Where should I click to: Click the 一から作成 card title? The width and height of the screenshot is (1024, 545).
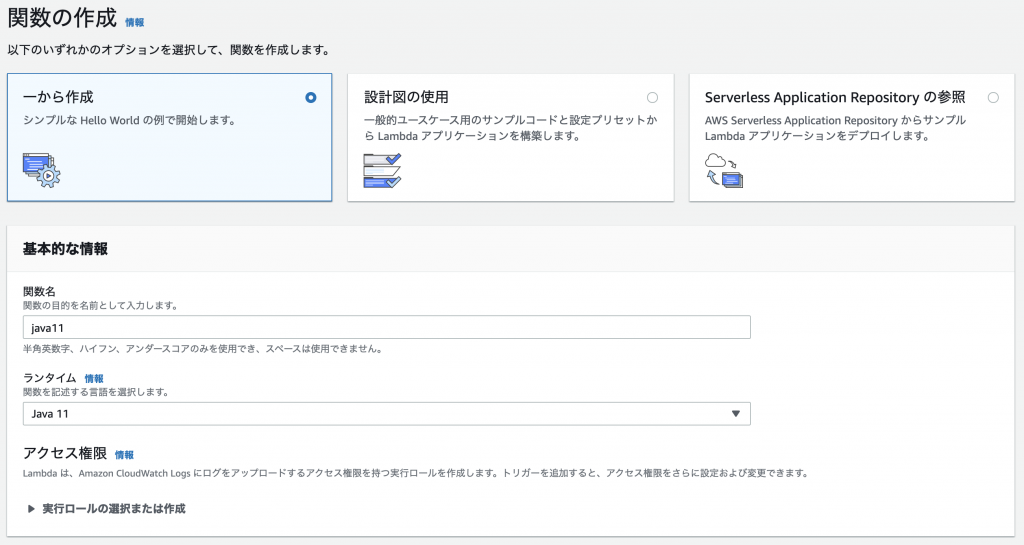point(58,97)
